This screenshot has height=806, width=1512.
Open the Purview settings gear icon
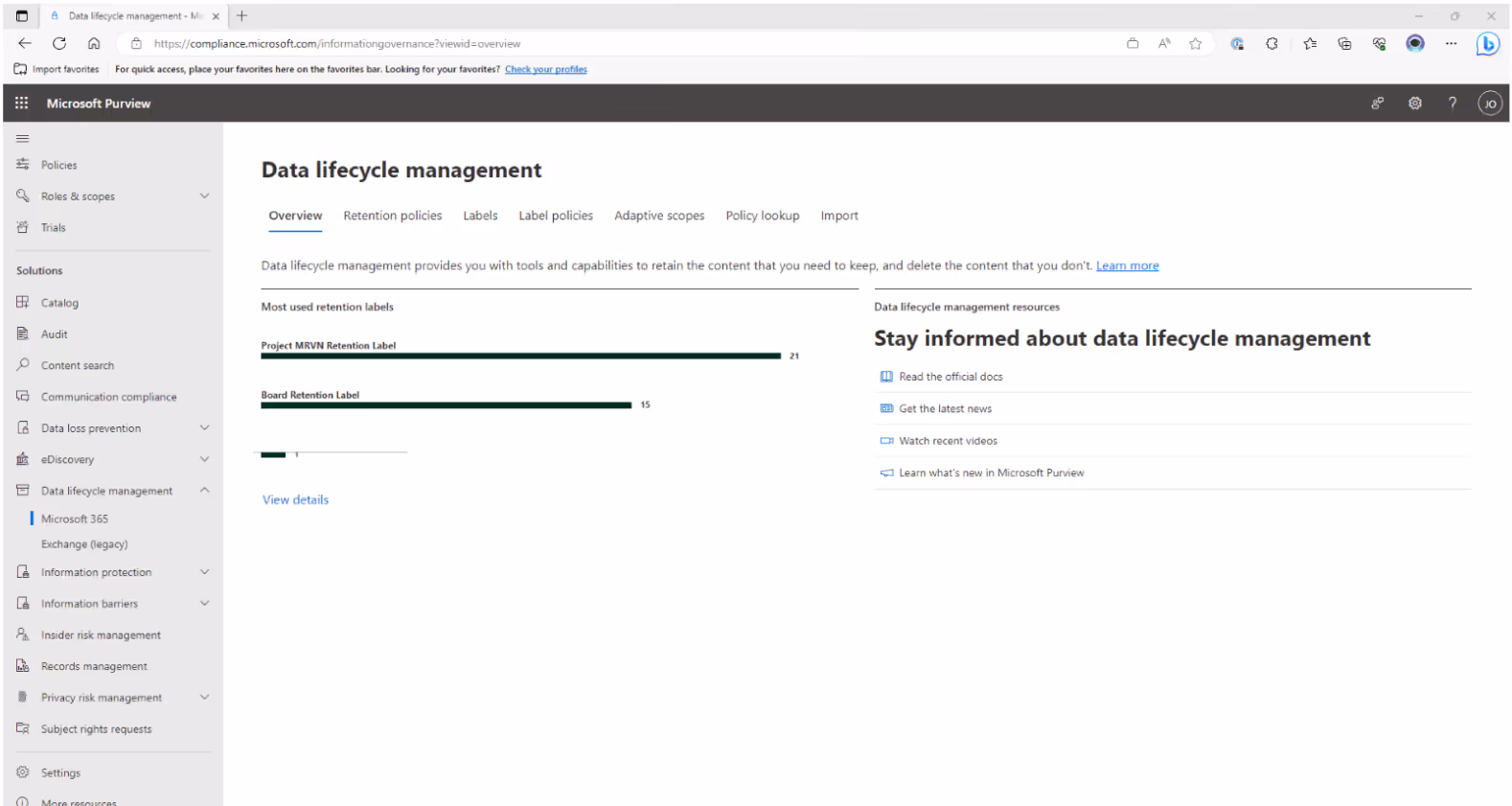point(1415,104)
